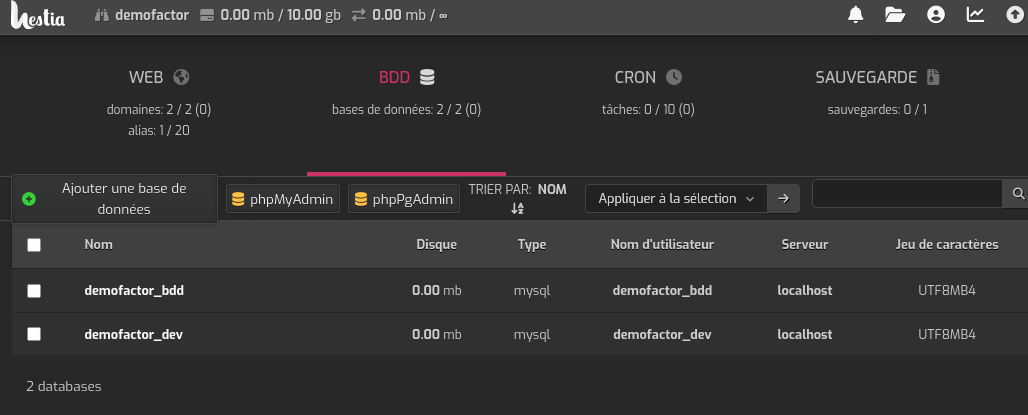Expand the 'Appliquer à la sélection' dropdown
1028x415 pixels.
click(676, 199)
